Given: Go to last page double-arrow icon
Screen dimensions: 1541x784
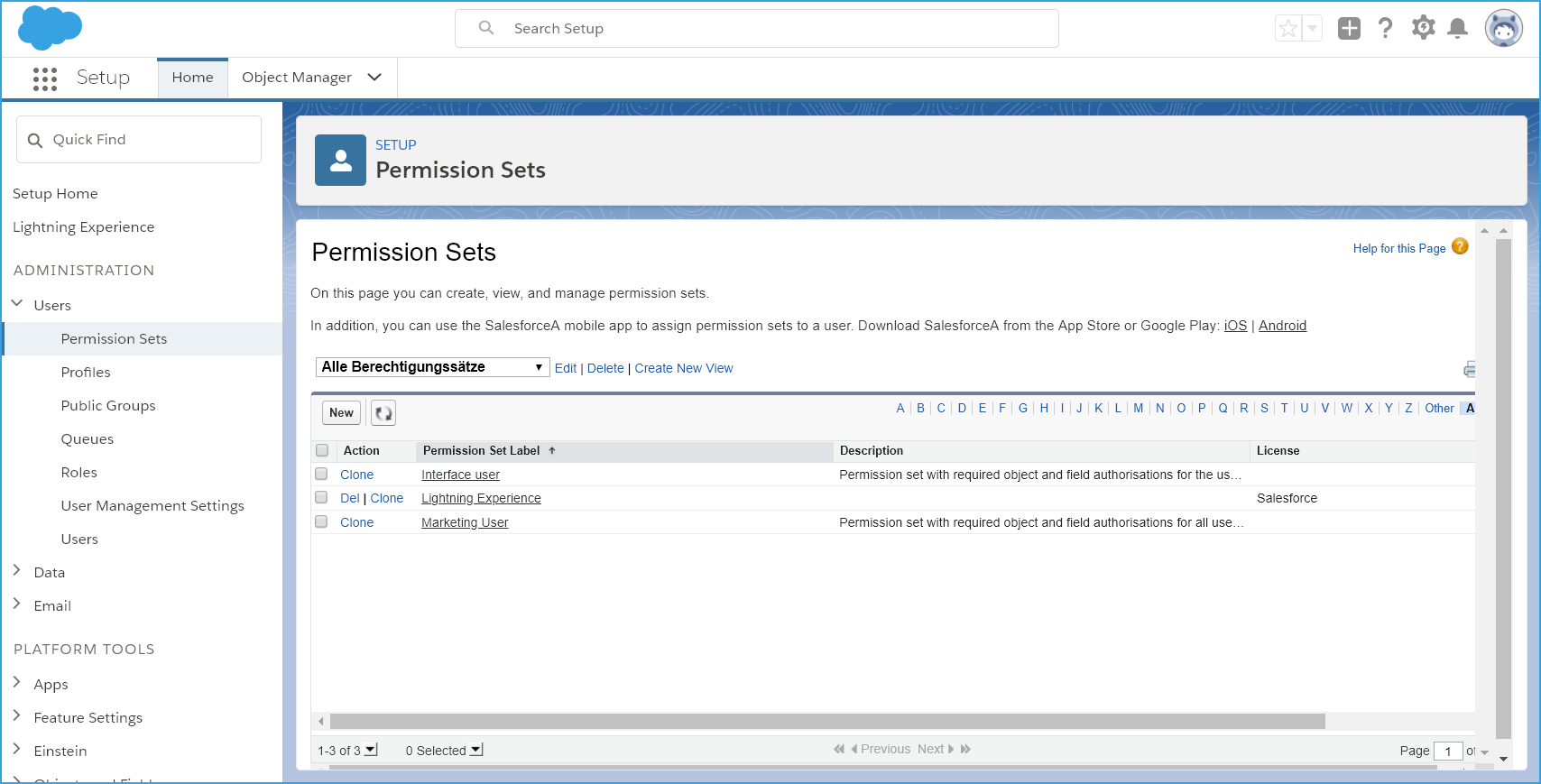Looking at the screenshot, I should click(965, 749).
